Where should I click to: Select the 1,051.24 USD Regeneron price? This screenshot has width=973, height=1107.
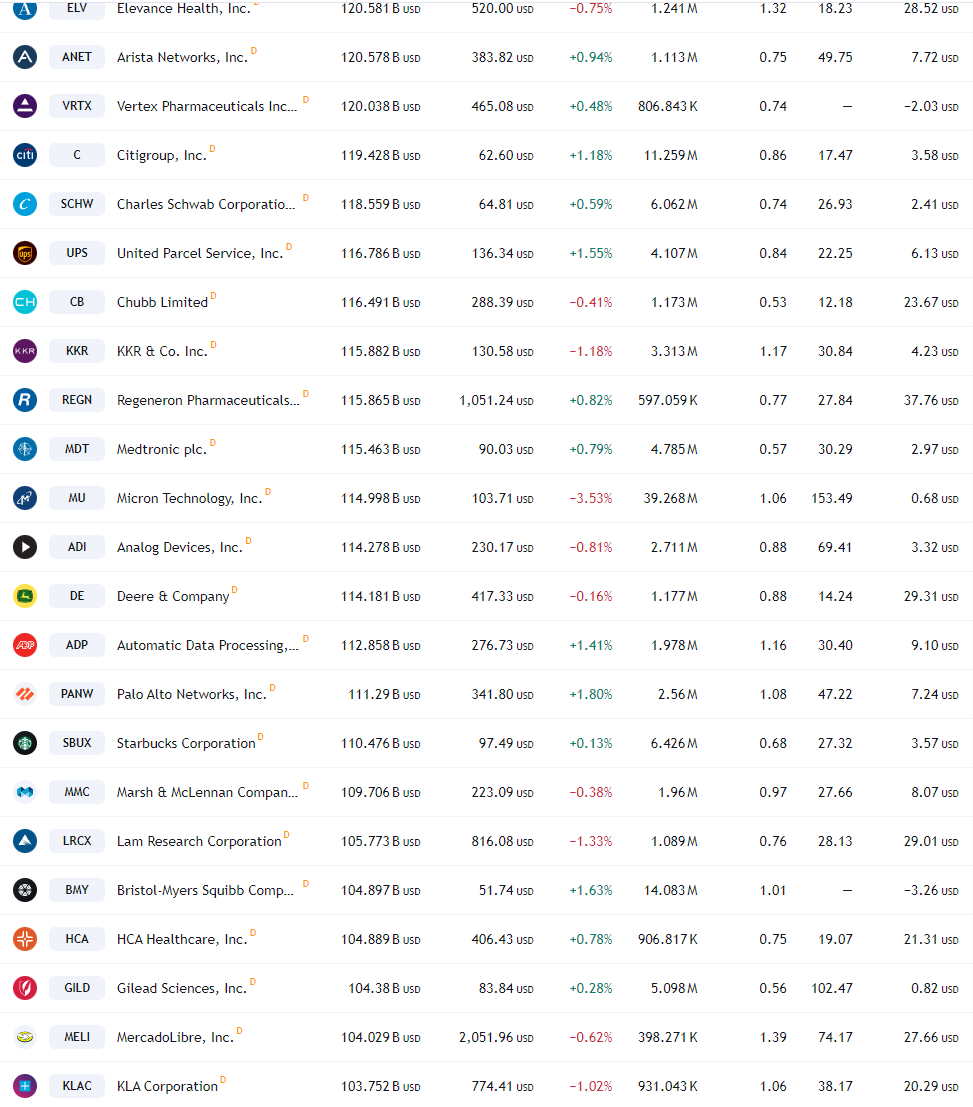tap(496, 400)
